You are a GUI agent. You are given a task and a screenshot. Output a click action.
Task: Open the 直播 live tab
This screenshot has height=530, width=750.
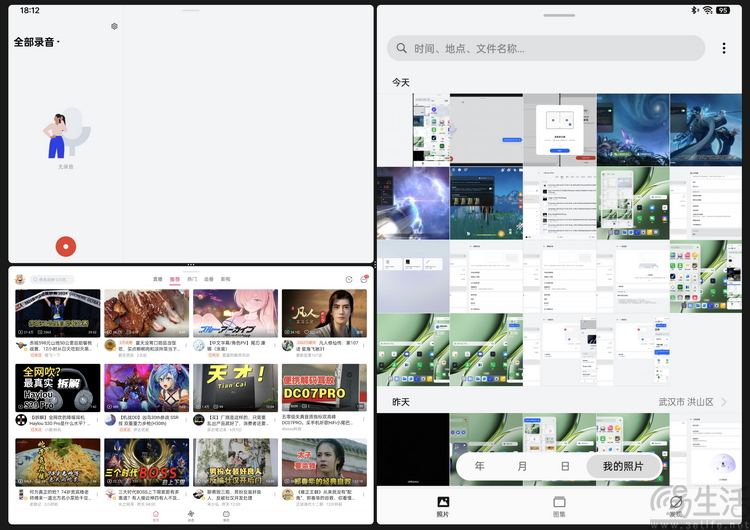point(157,279)
